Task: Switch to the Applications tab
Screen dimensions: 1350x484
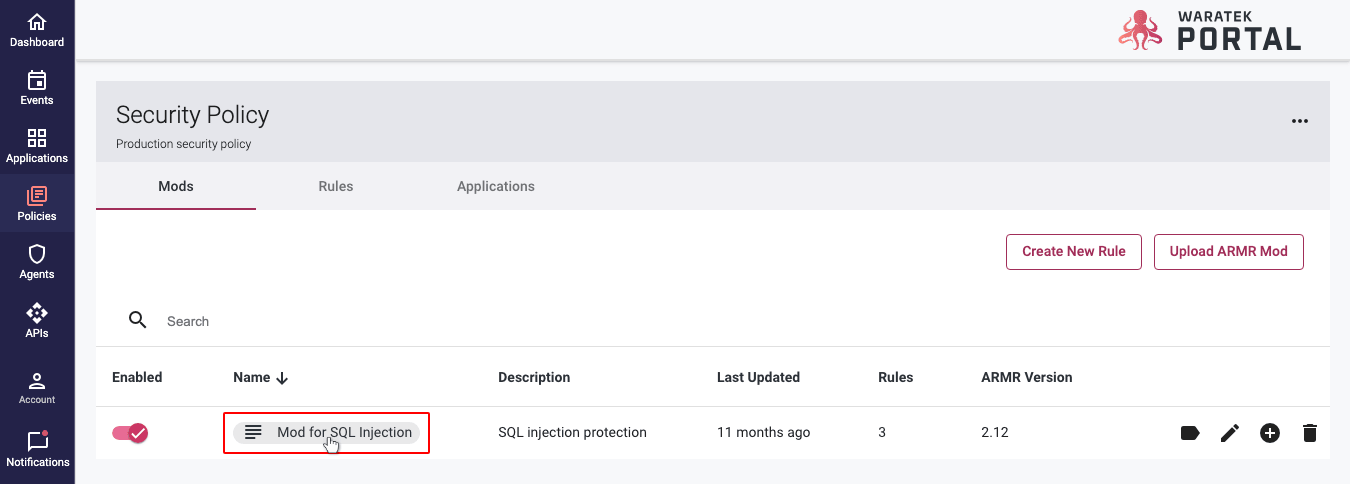Action: coord(495,186)
